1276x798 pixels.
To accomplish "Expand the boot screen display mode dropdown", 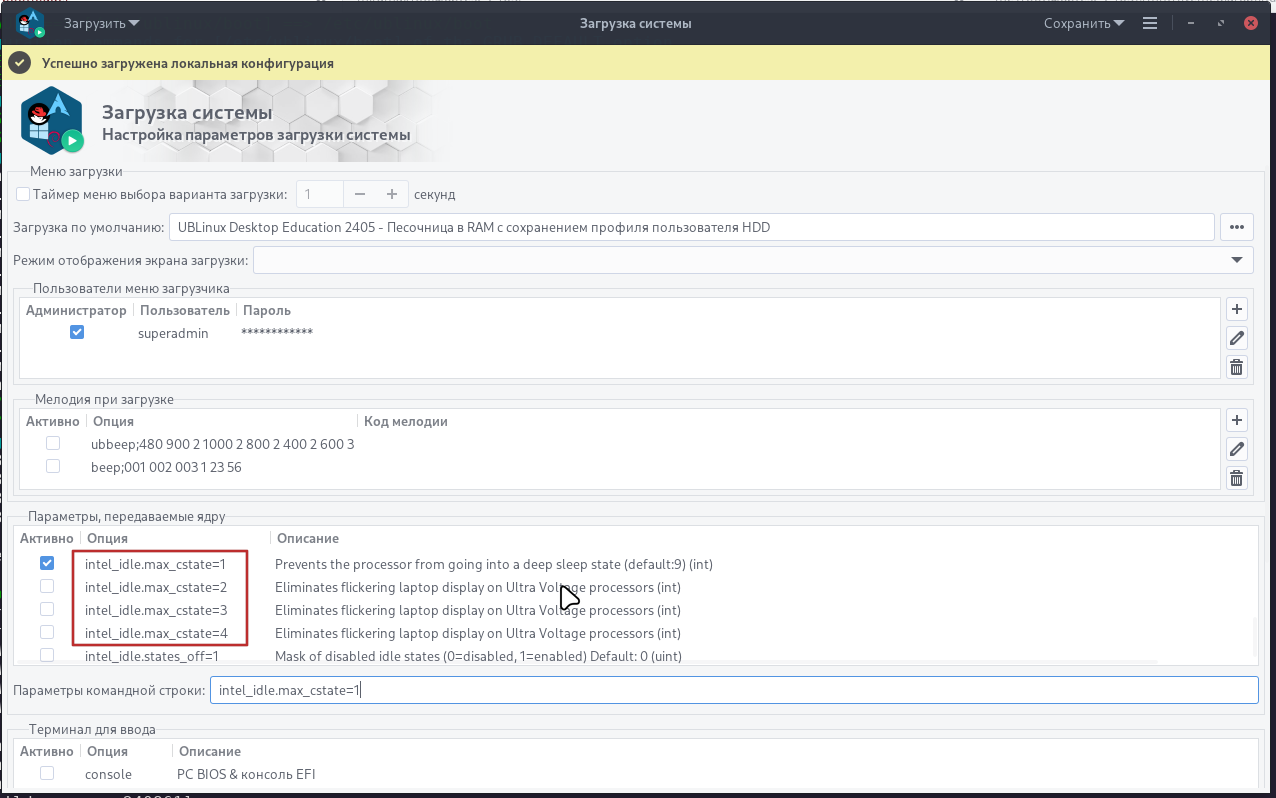I will coord(753,260).
